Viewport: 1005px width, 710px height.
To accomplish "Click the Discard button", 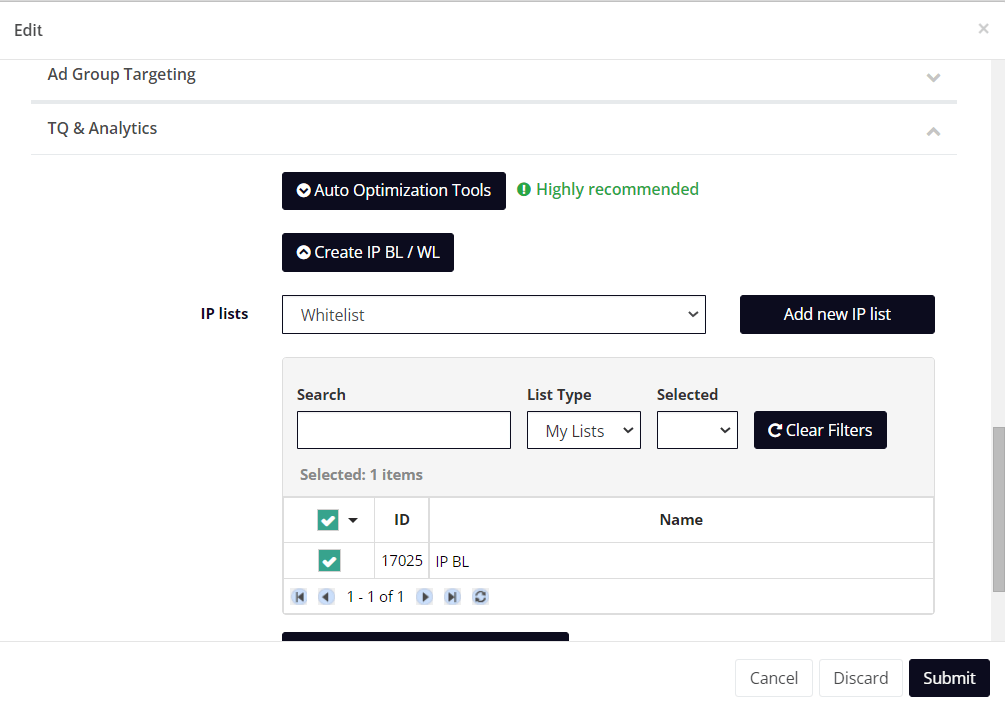I will tap(861, 678).
